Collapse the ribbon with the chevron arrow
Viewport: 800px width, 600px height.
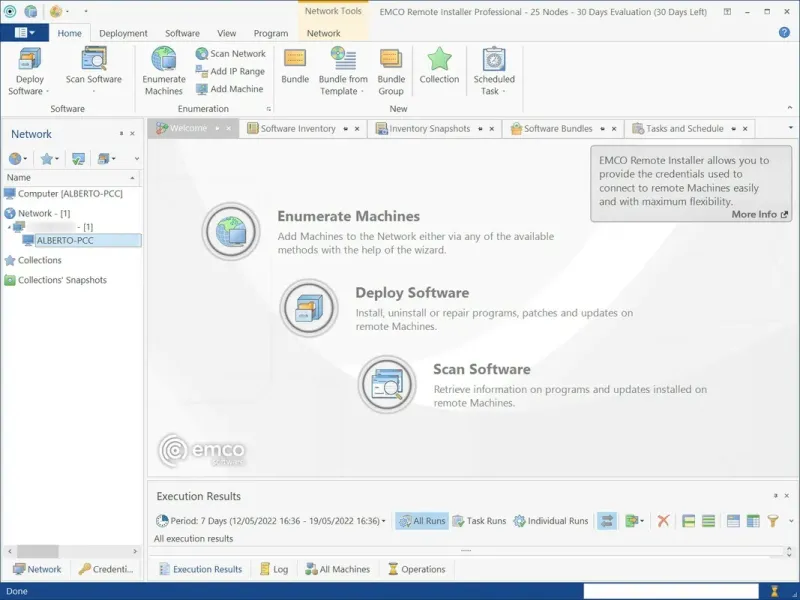click(x=790, y=108)
